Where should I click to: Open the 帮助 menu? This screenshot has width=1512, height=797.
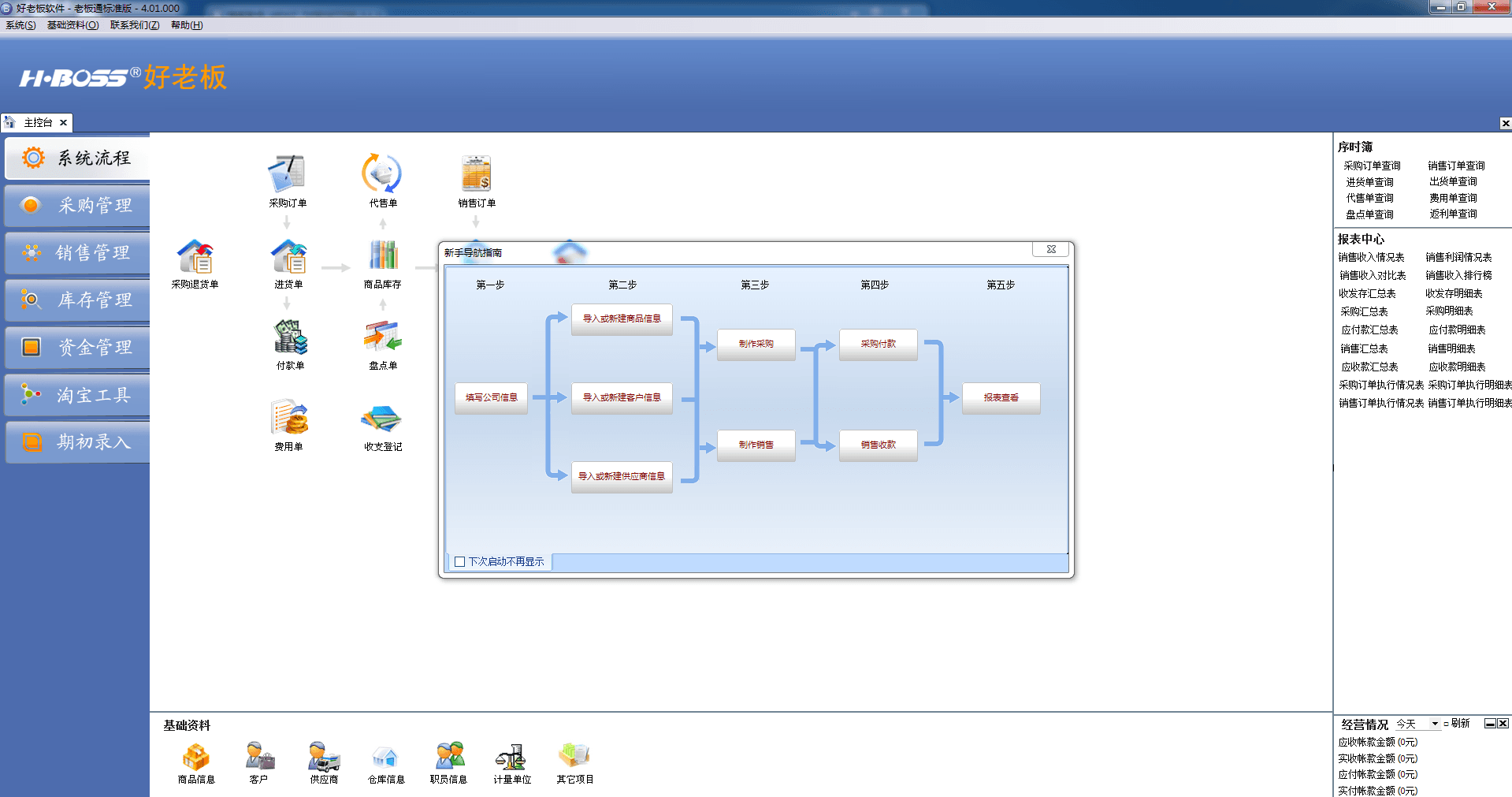pyautogui.click(x=187, y=25)
